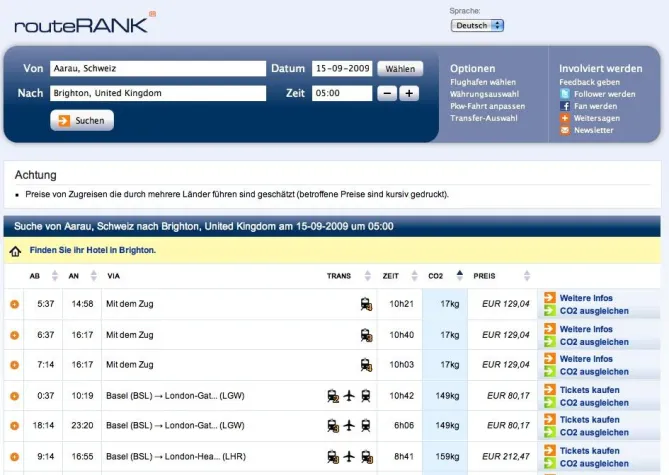Image resolution: width=669 pixels, height=475 pixels.
Task: Open Tickets kaufen for the 0:37 flight
Action: [589, 390]
